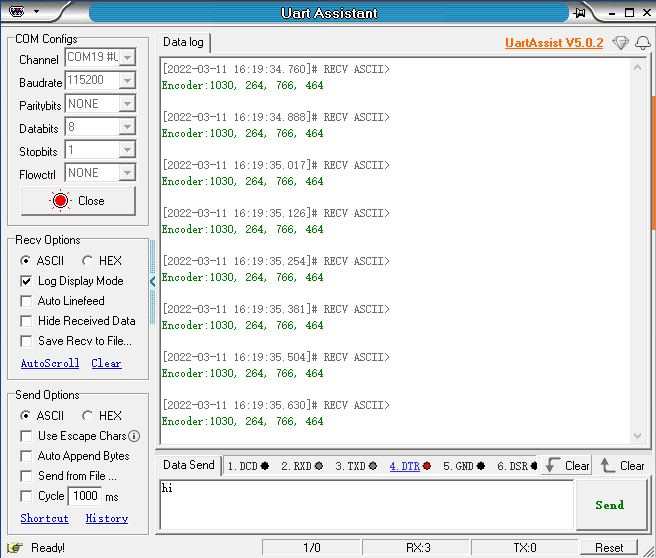Viewport: 656px width, 558px height.
Task: Toggle the 3. TXD signal indicator
Action: pos(356,466)
